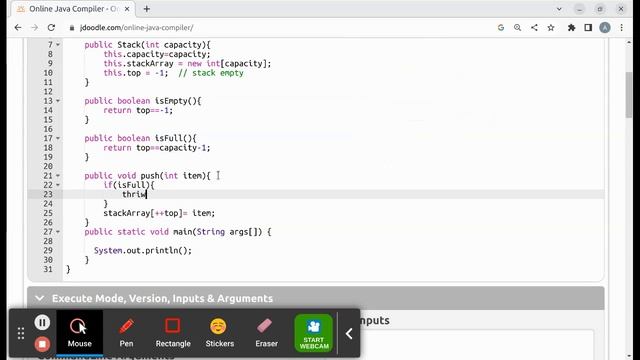This screenshot has height=360, width=640.
Task: Collapse the recorder toolbar with the arrow
Action: click(349, 334)
